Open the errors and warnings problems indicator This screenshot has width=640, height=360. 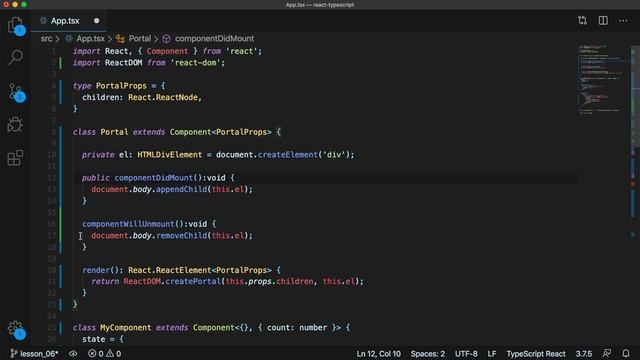[x=104, y=353]
